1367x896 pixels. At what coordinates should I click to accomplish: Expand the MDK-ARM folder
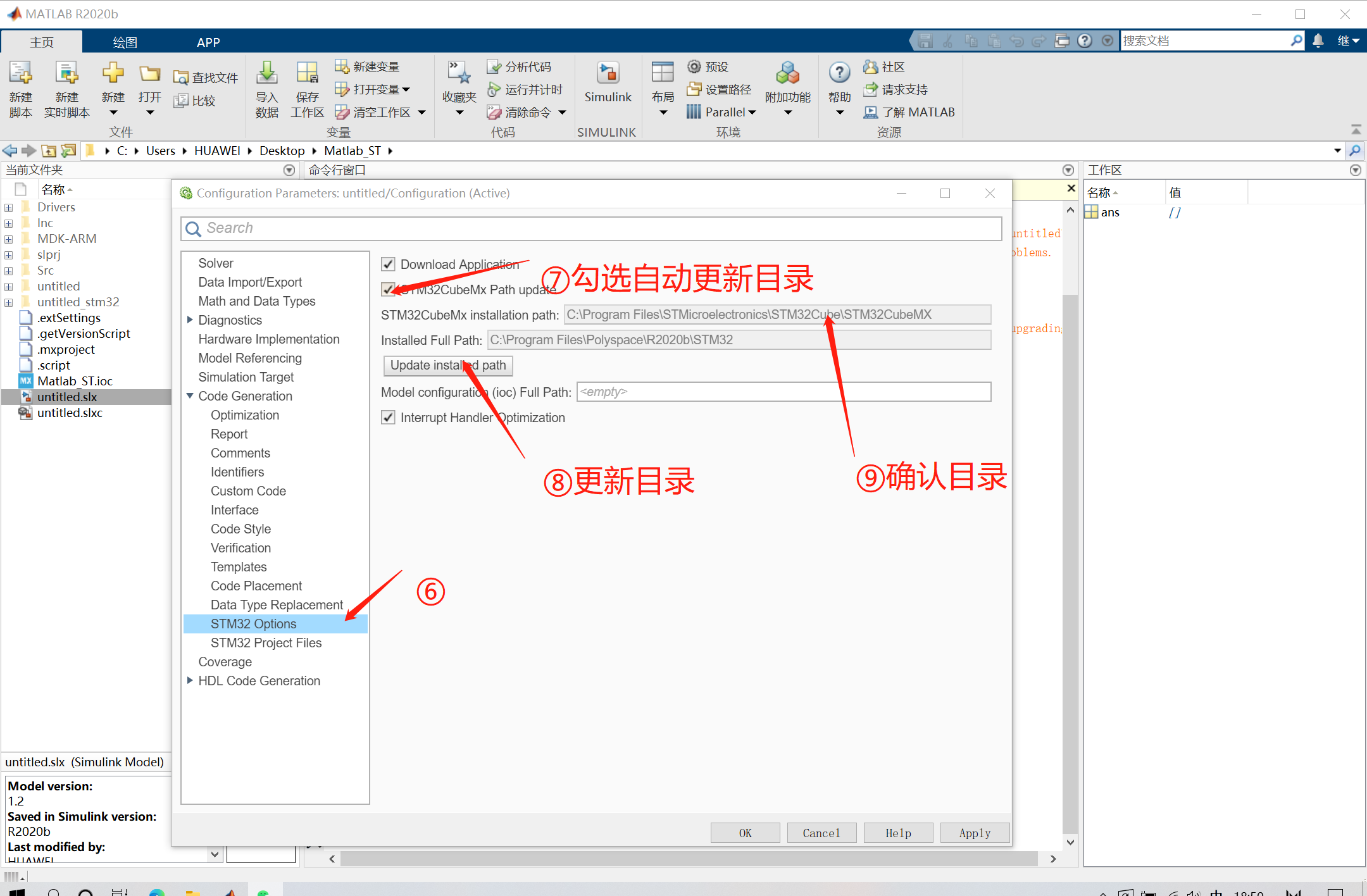pyautogui.click(x=8, y=239)
